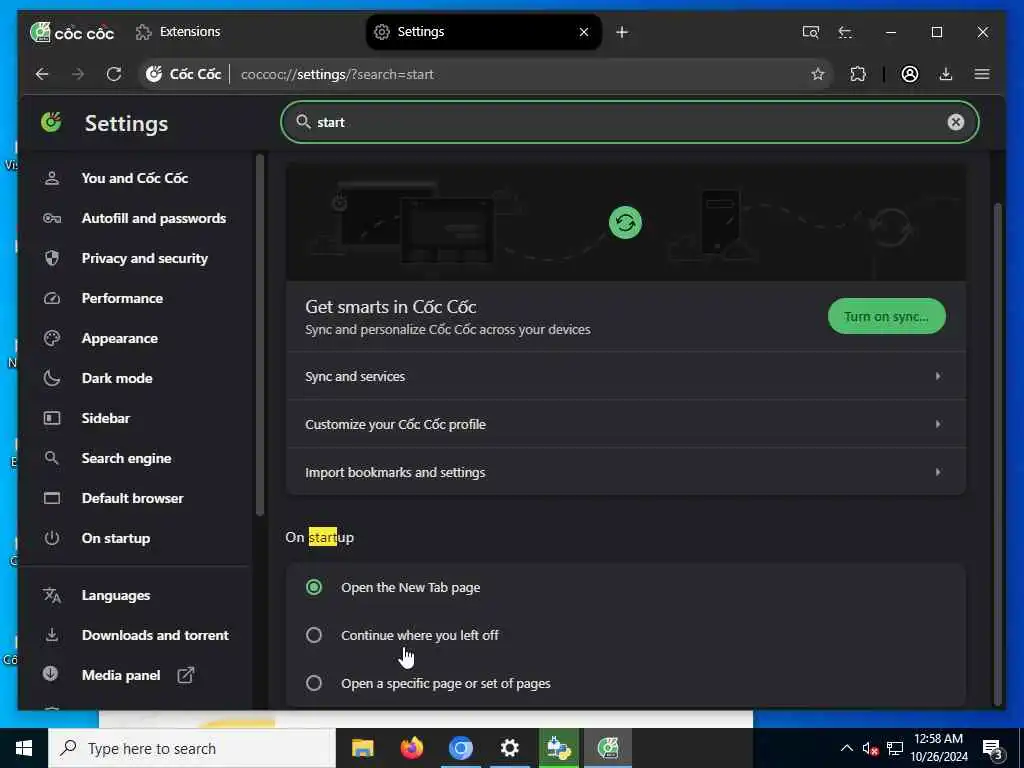
Task: Open Default browser settings
Action: pos(132,498)
